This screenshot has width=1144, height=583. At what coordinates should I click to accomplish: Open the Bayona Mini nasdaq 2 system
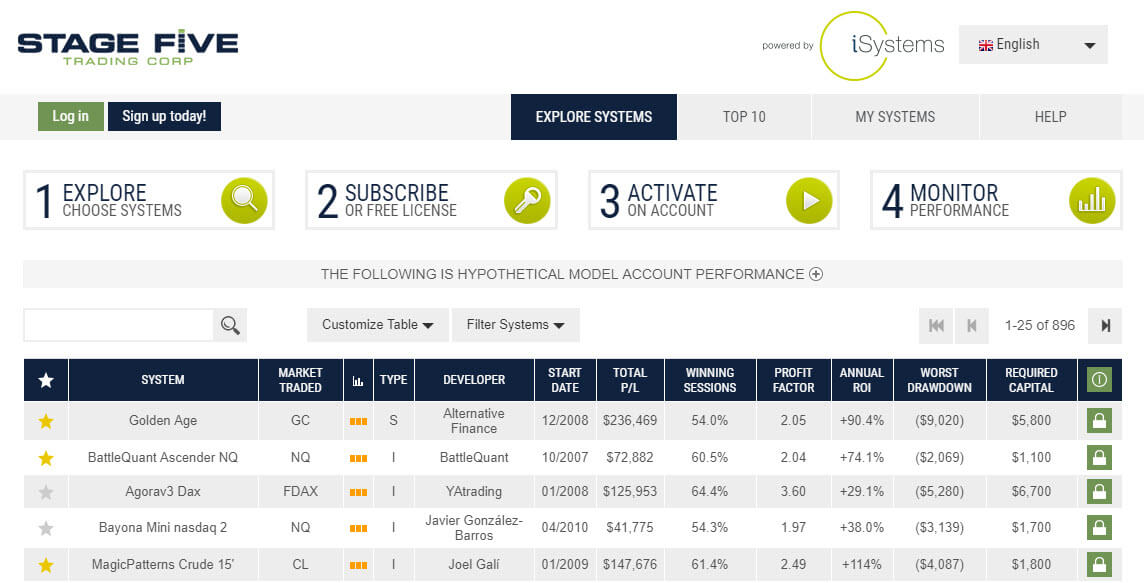[163, 527]
